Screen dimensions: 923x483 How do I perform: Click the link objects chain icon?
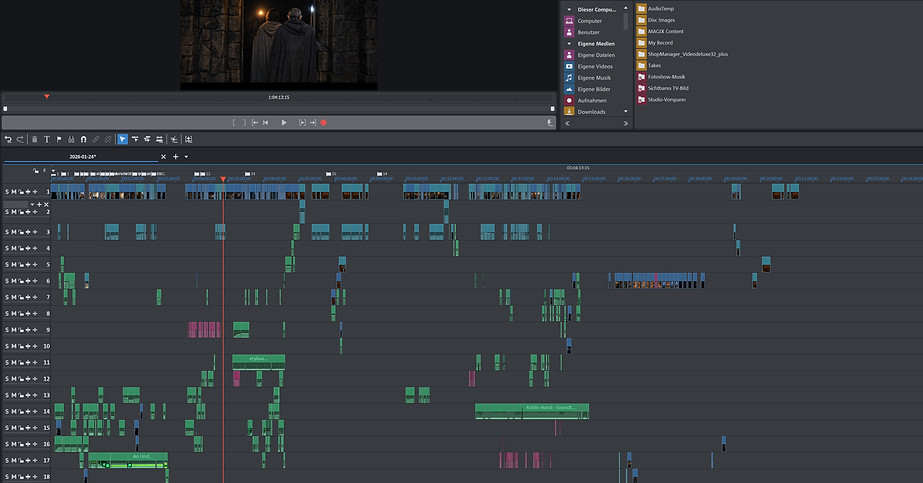tap(96, 139)
